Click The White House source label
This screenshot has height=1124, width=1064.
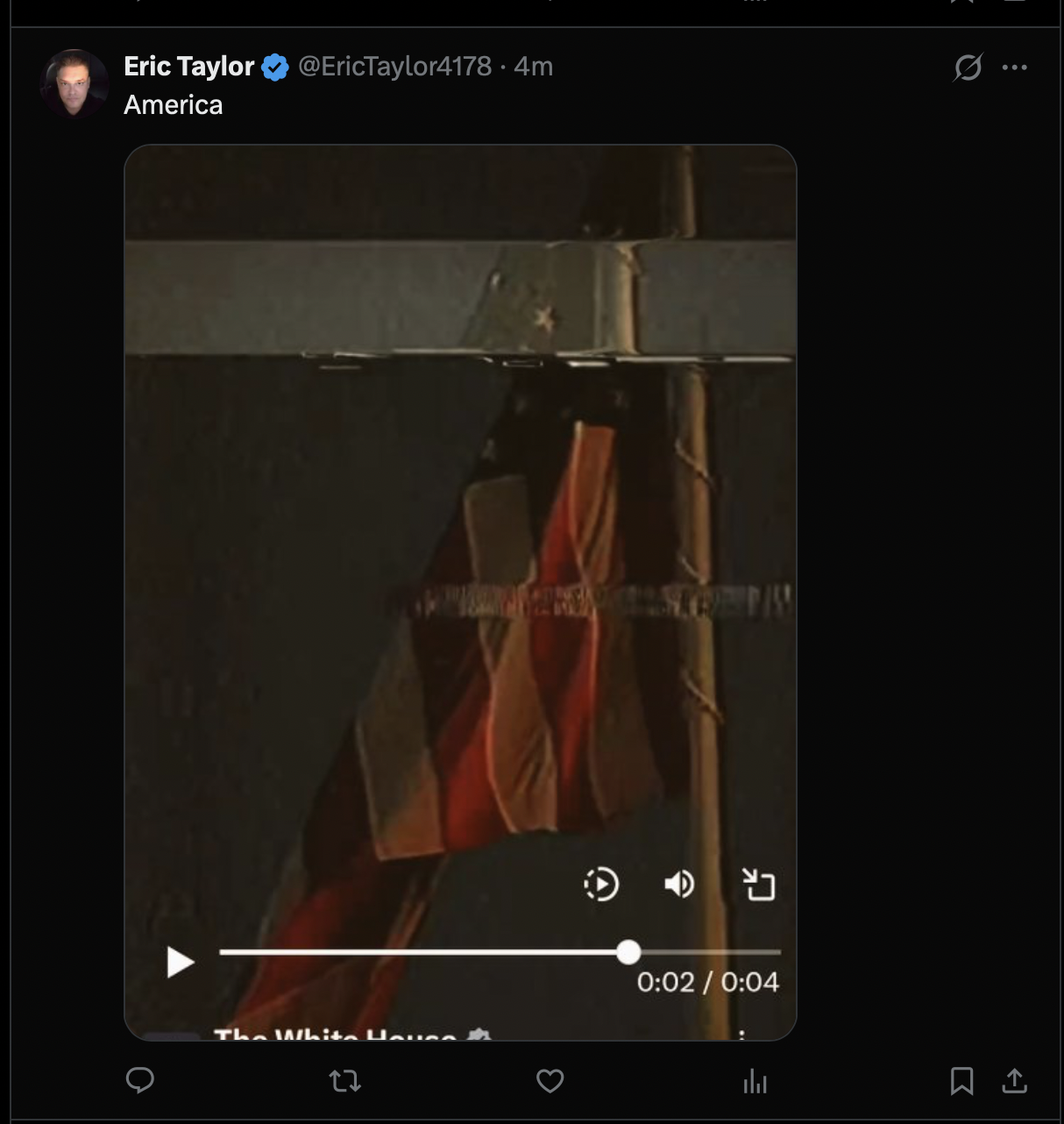tap(335, 1034)
